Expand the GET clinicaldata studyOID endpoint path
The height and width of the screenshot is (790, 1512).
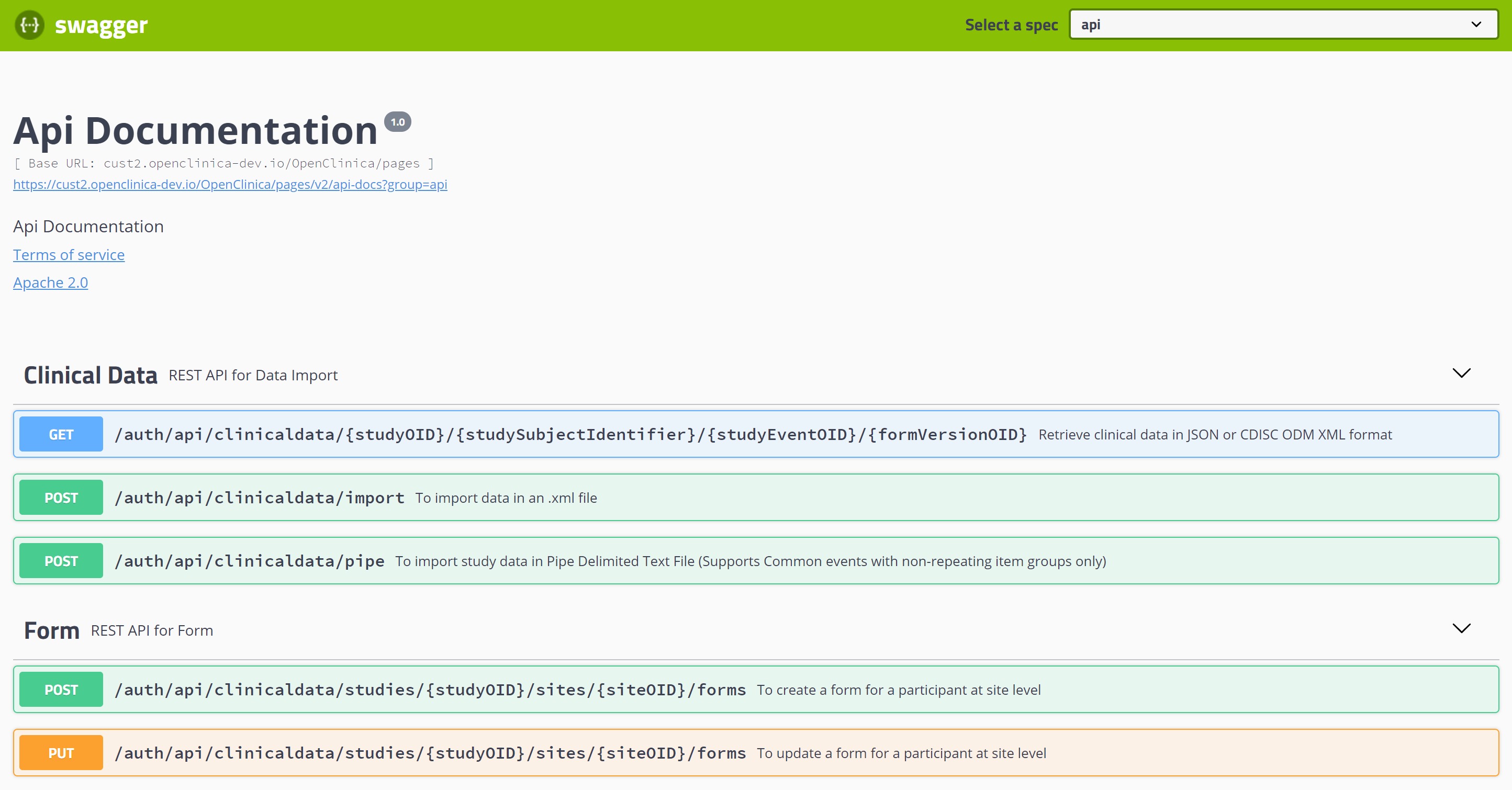point(570,434)
